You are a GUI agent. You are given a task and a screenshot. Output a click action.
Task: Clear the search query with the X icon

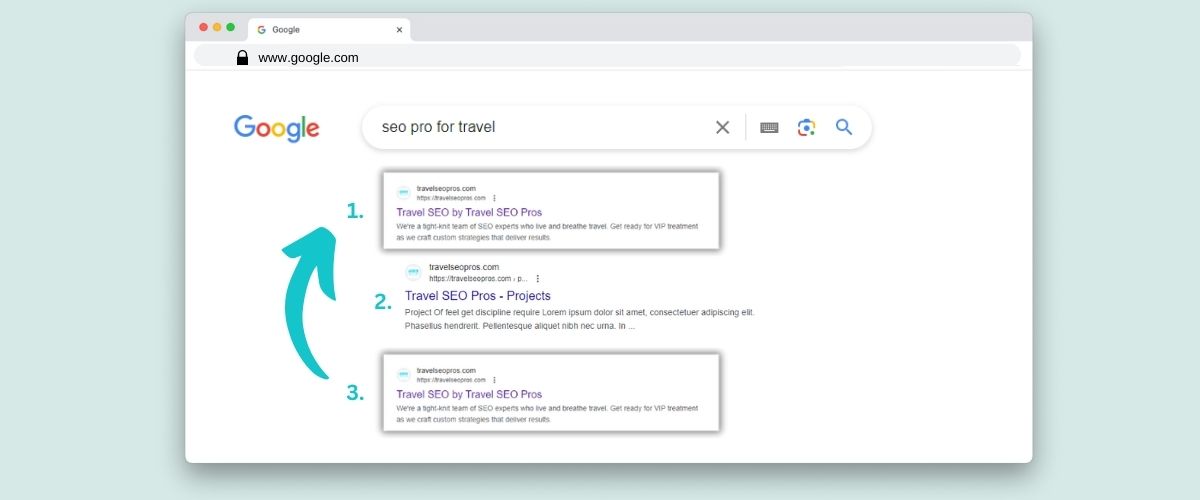click(722, 127)
